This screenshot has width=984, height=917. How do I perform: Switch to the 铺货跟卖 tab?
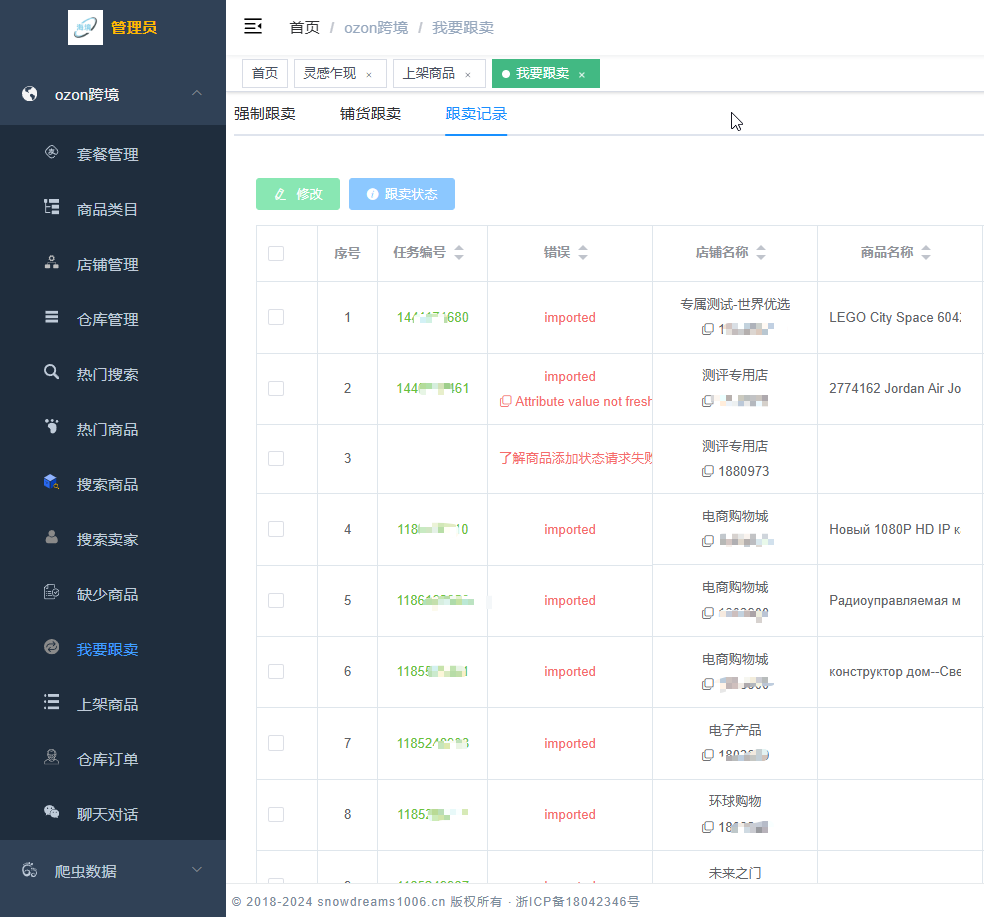[370, 114]
